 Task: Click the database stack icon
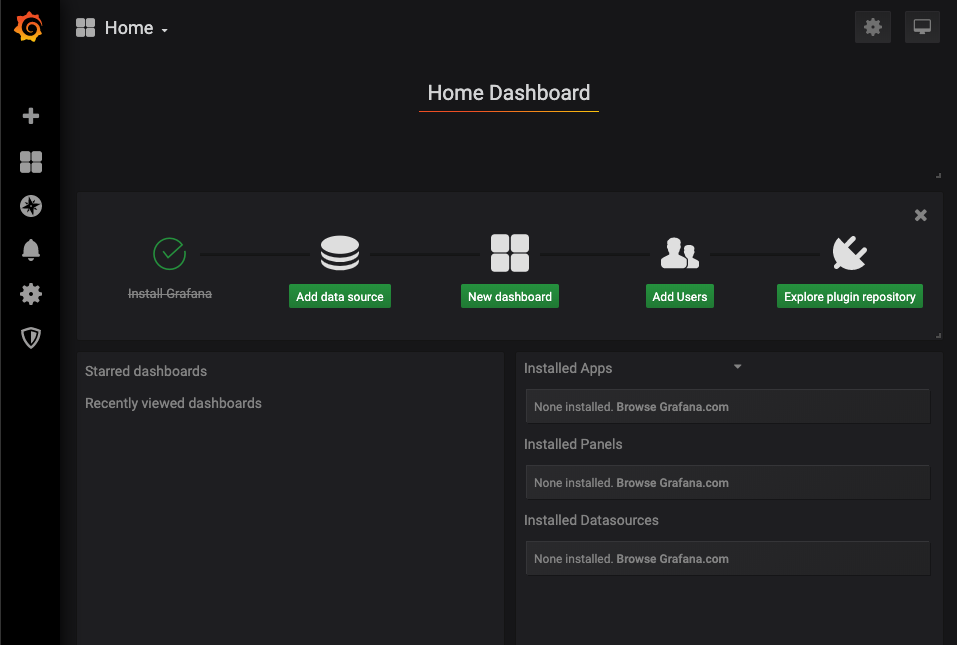coord(340,253)
